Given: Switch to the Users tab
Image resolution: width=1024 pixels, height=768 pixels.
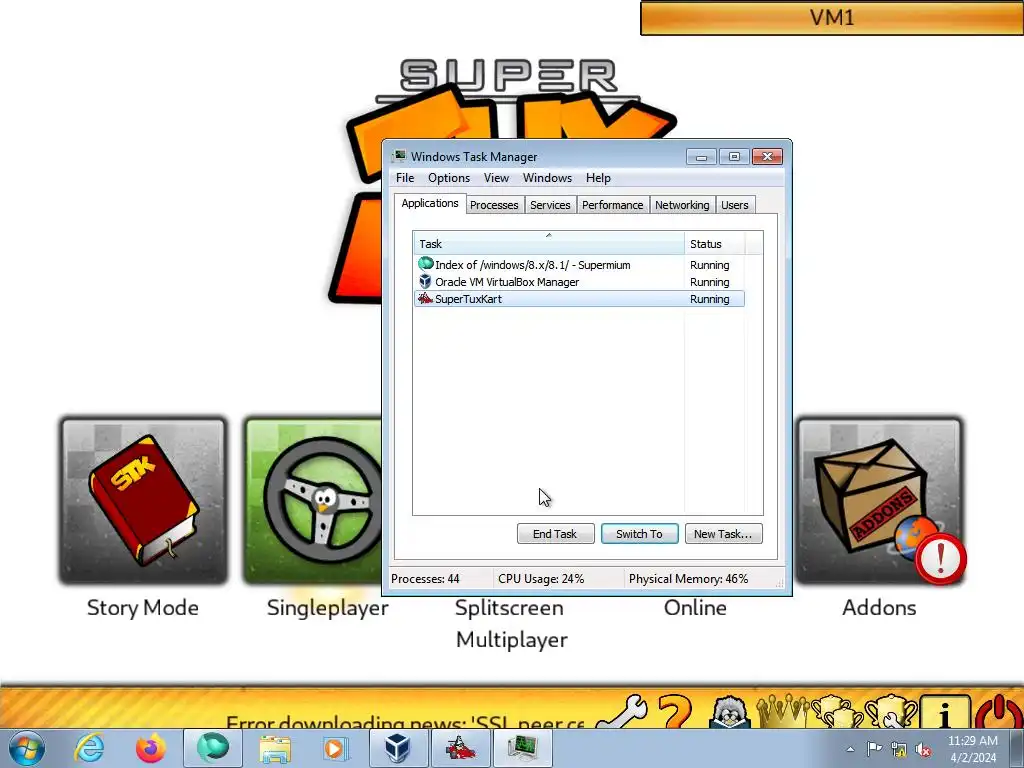Looking at the screenshot, I should 735,205.
